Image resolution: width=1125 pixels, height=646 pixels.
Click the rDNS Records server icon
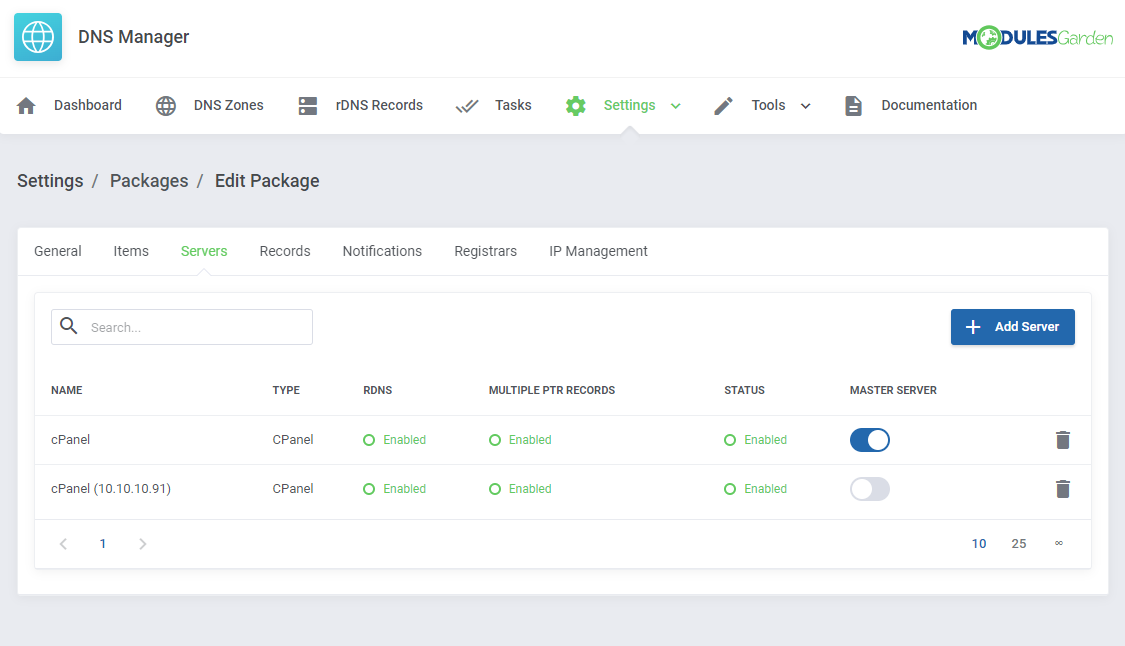pos(308,106)
